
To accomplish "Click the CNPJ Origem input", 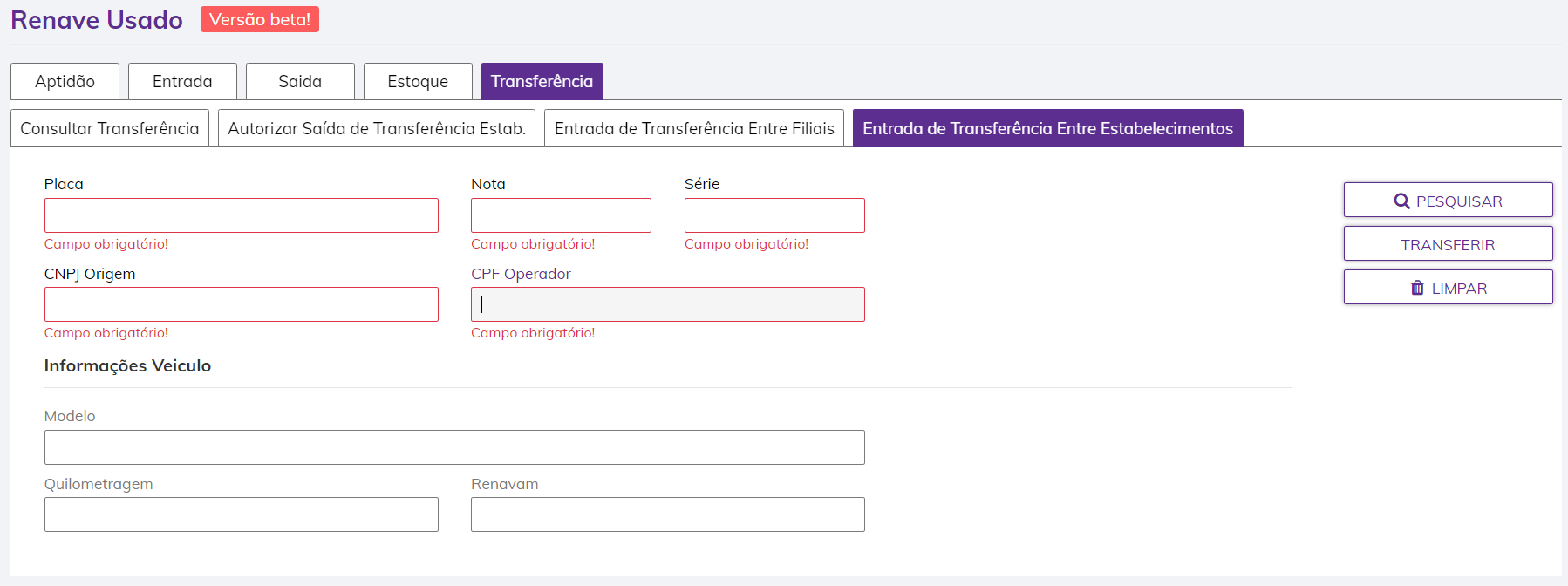I will click(x=241, y=304).
